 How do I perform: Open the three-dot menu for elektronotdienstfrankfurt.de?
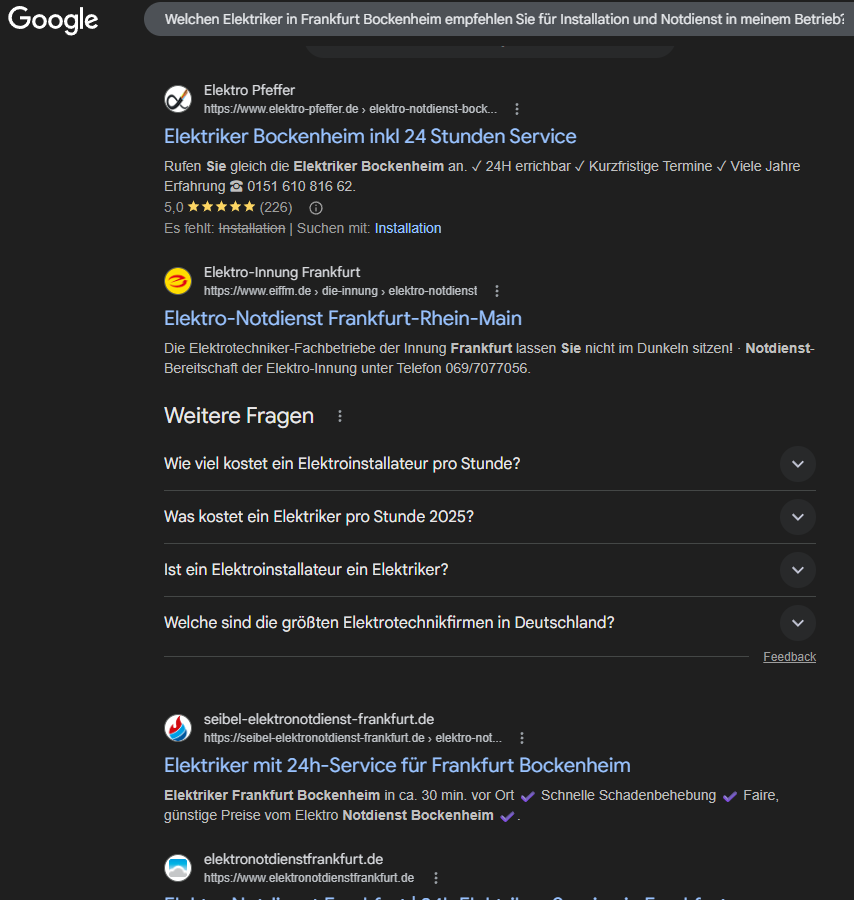click(436, 877)
